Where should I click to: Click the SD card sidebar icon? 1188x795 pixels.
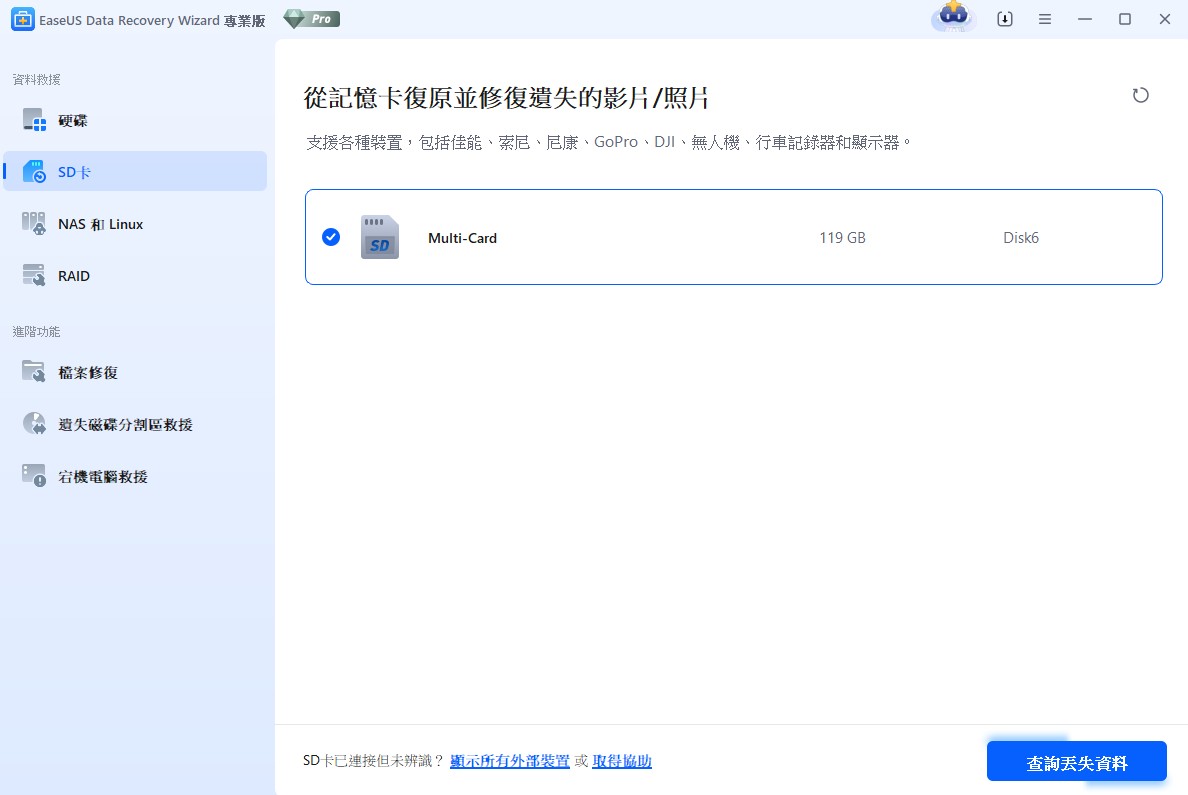[34, 171]
